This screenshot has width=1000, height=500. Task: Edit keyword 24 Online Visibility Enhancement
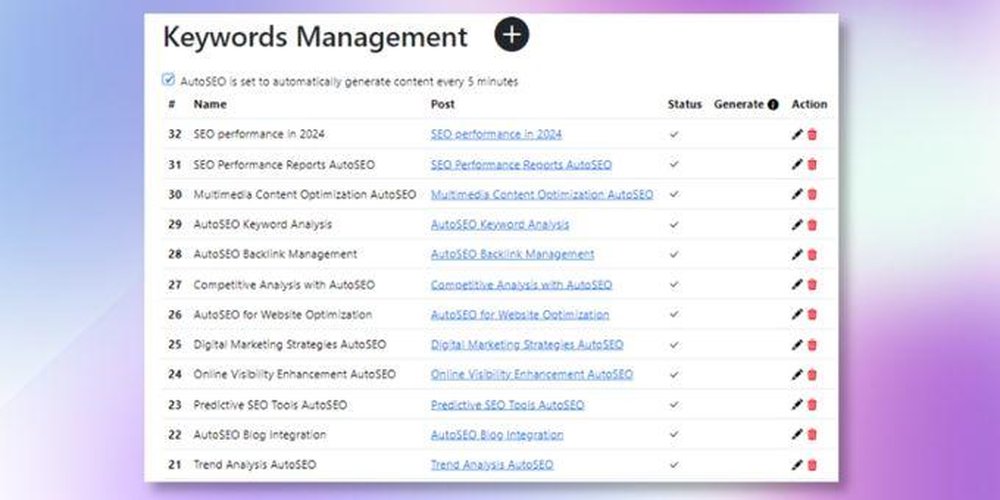(x=797, y=375)
